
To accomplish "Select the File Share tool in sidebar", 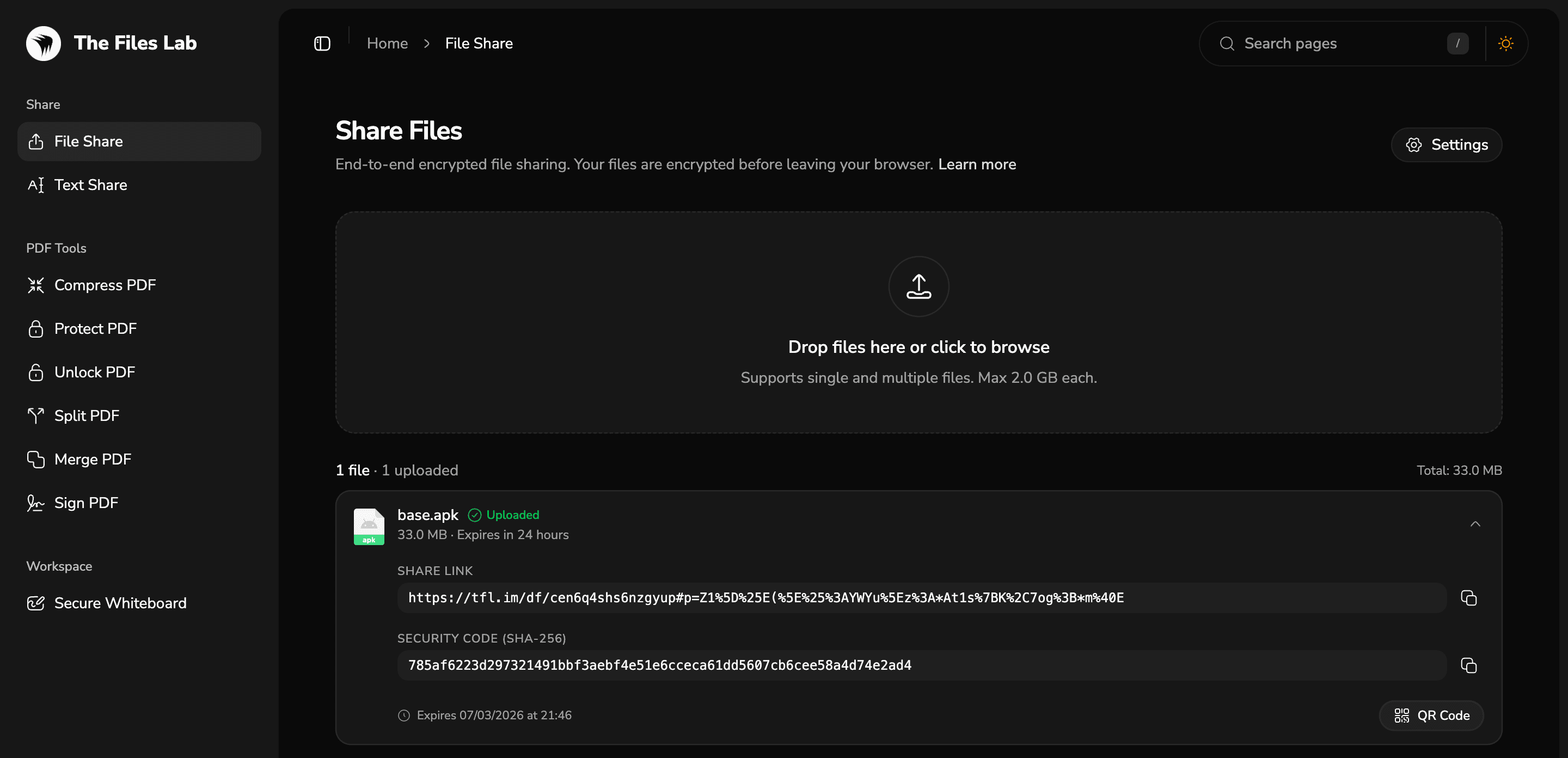I will tap(88, 140).
